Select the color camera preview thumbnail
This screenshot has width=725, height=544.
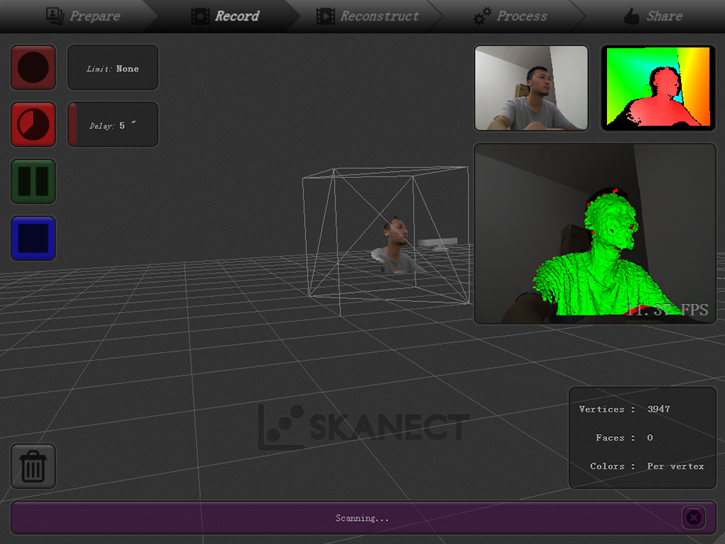point(531,88)
